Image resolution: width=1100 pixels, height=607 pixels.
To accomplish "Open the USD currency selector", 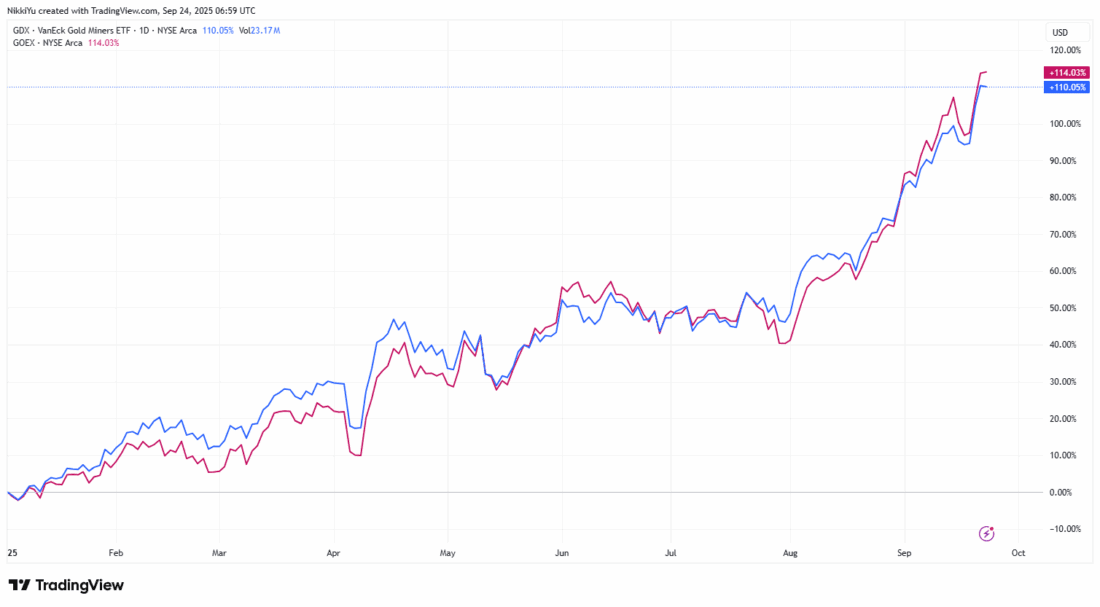I will pyautogui.click(x=1060, y=31).
